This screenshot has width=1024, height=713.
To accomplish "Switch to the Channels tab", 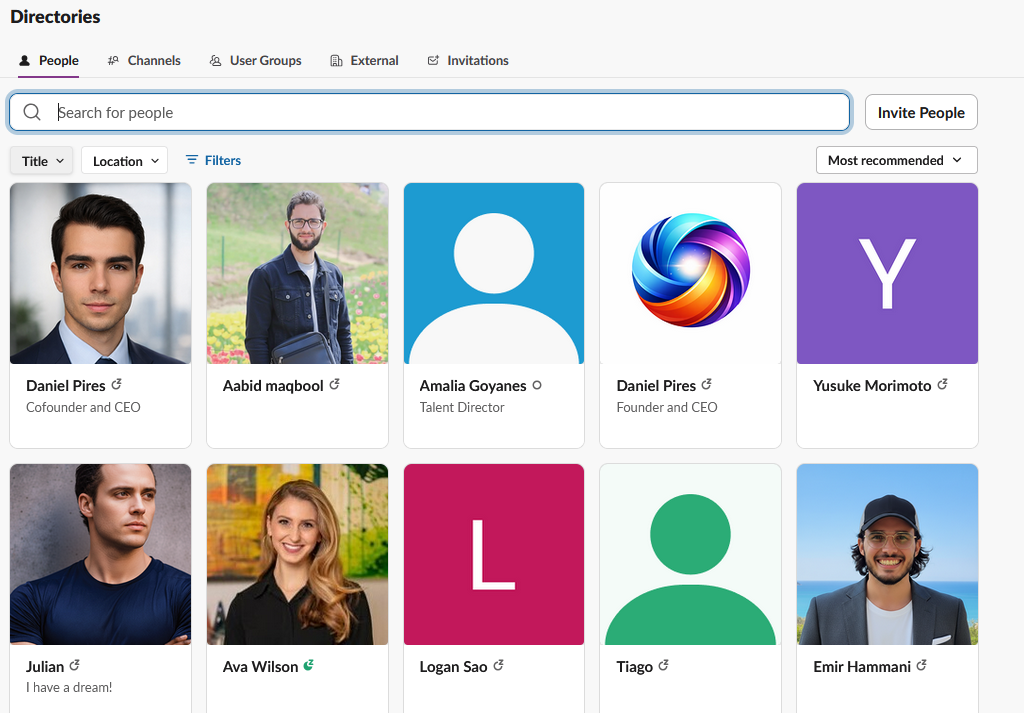I will point(144,60).
